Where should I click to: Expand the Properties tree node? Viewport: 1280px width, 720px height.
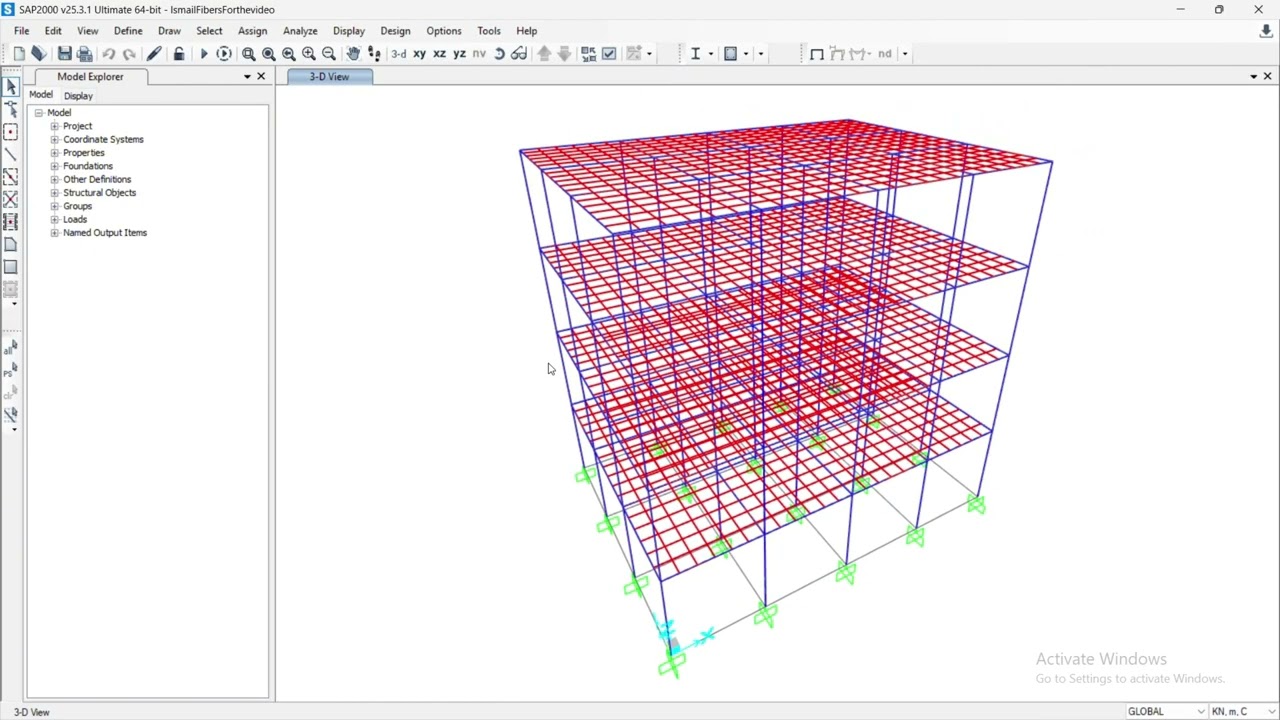55,153
